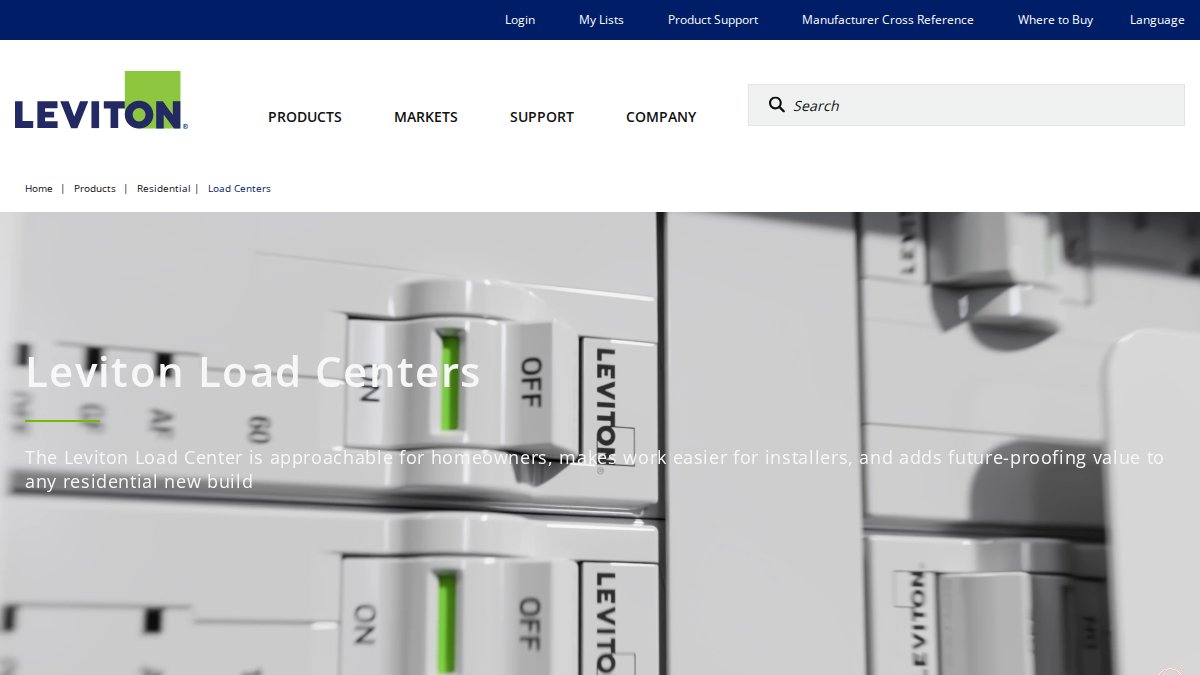
Task: Open the COMPANY menu
Action: point(661,117)
